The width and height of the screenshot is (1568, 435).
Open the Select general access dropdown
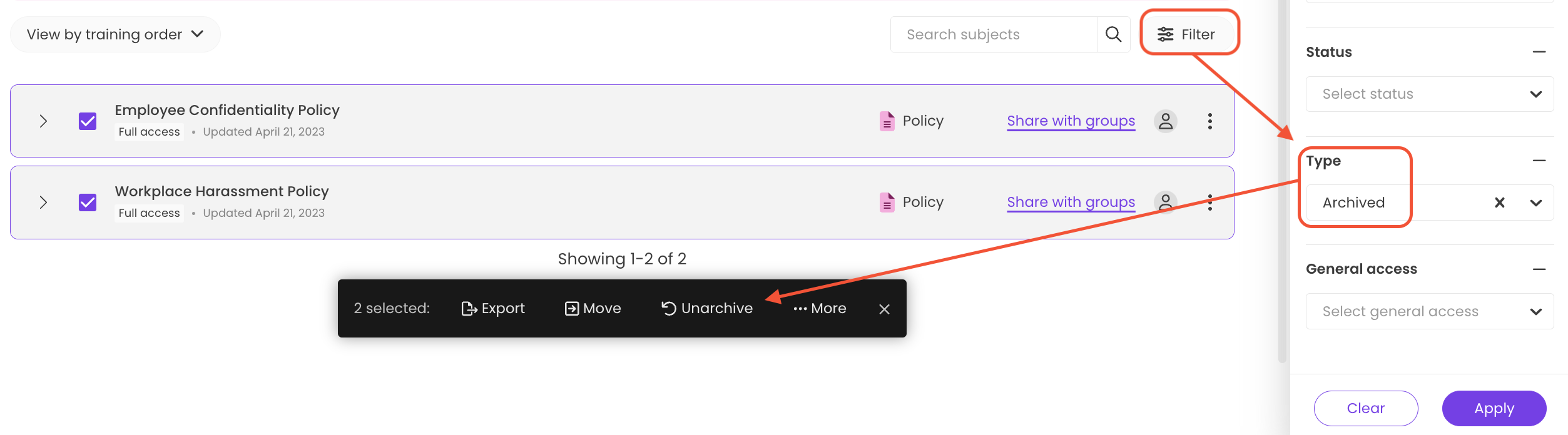tap(1430, 311)
